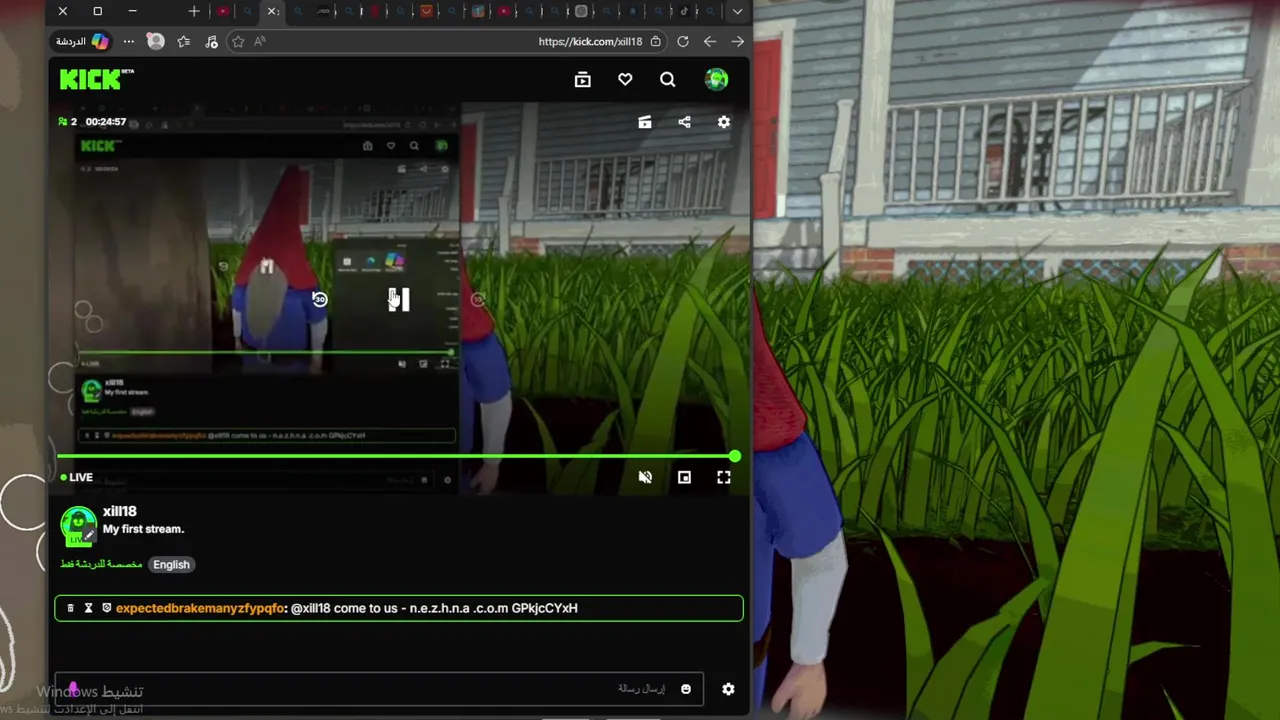This screenshot has width=1280, height=720.
Task: Reload the current page
Action: point(683,41)
